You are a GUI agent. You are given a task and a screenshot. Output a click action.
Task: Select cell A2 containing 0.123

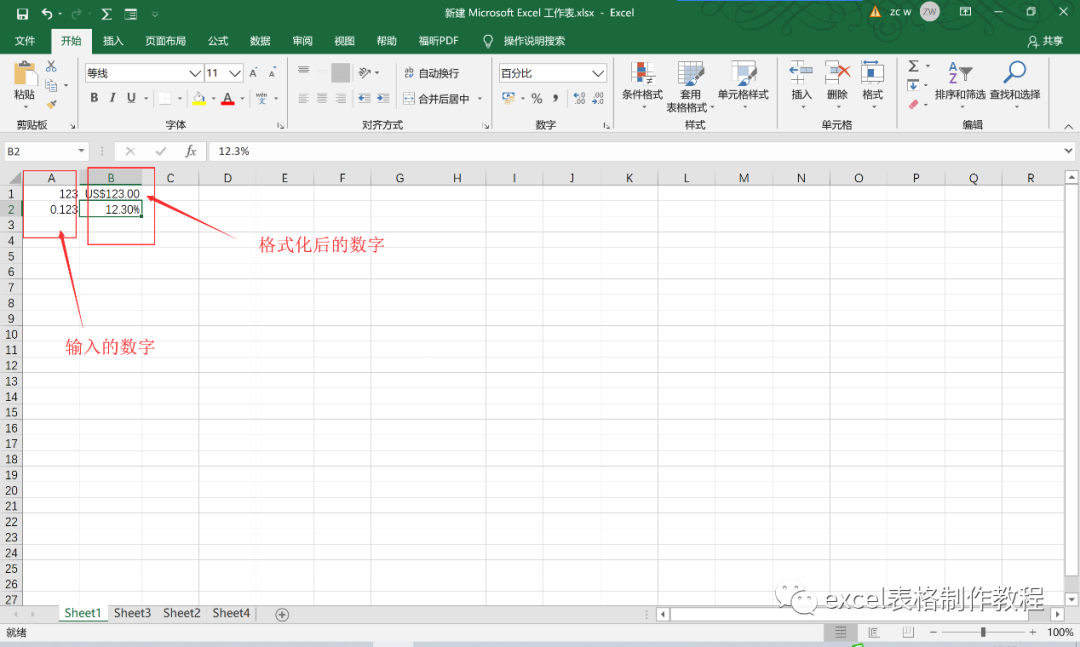click(51, 209)
